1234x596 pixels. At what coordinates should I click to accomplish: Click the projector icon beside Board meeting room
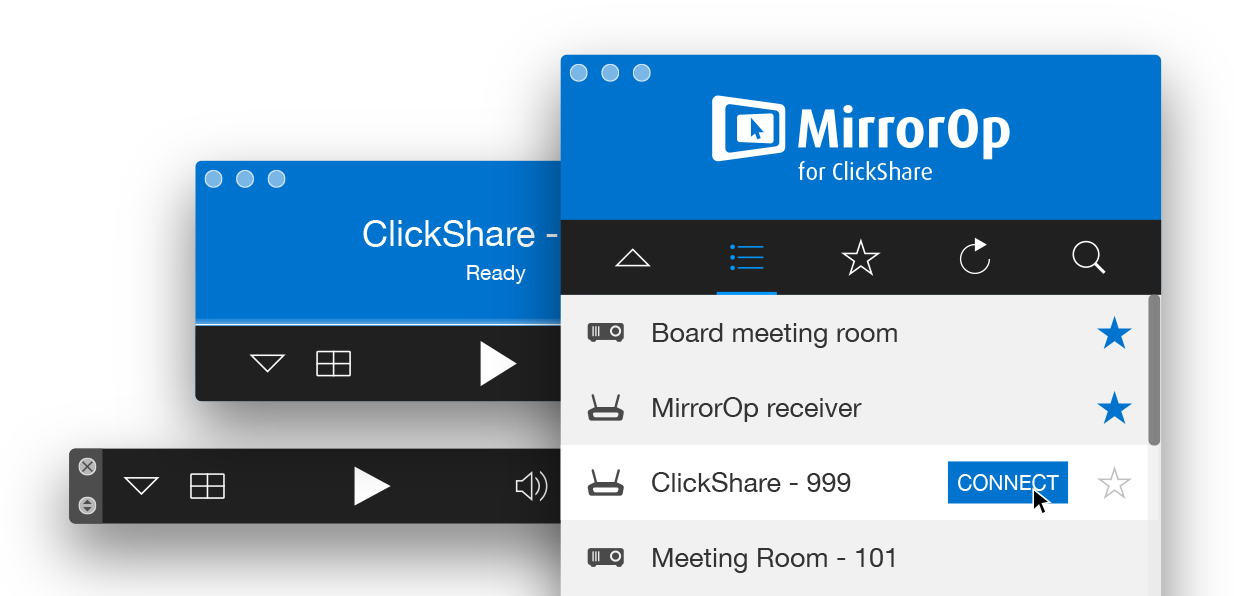[606, 333]
